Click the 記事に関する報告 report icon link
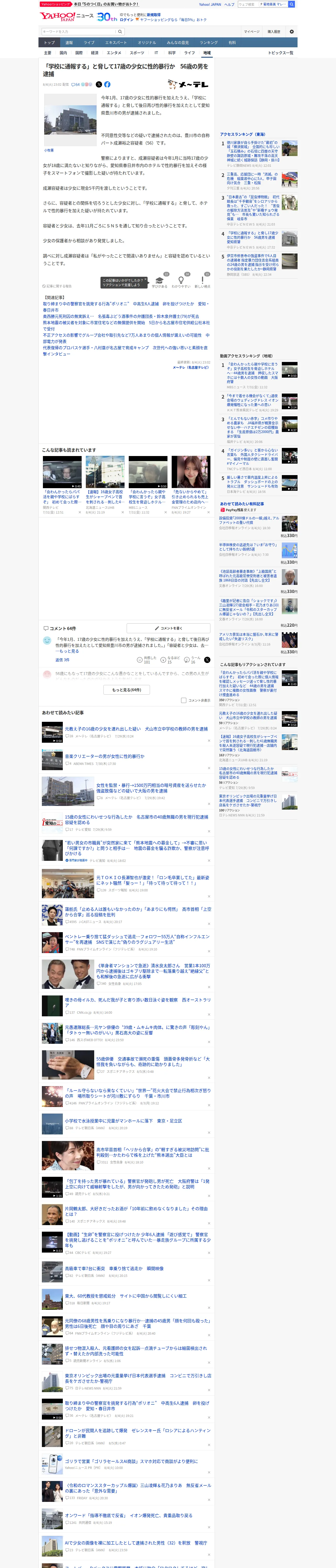Image resolution: width=336 pixels, height=1568 pixels. [57, 286]
